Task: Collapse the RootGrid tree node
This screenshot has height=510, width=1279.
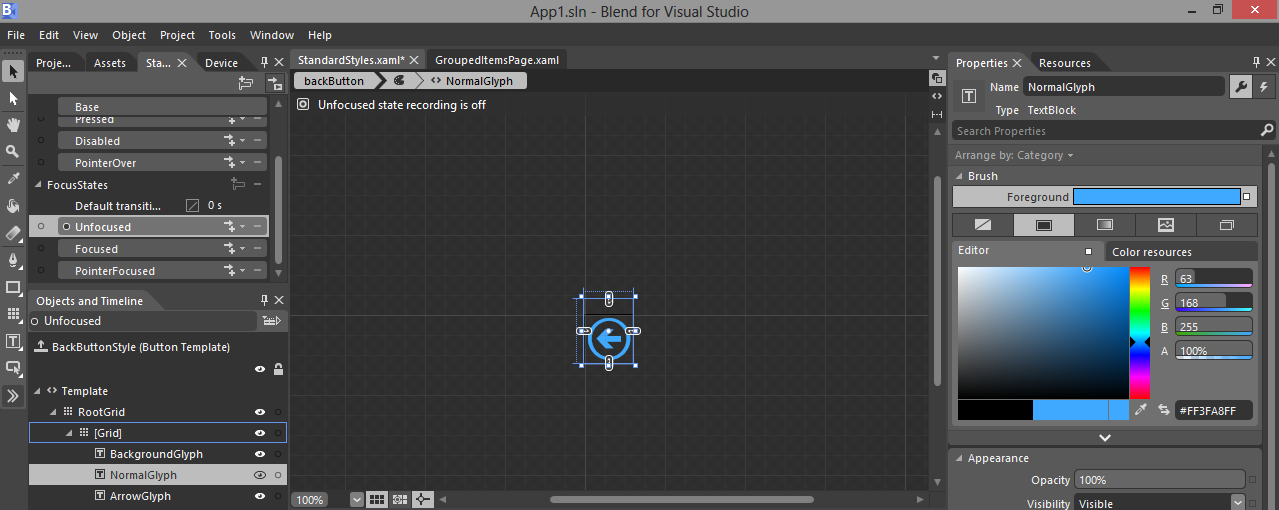Action: pyautogui.click(x=53, y=412)
